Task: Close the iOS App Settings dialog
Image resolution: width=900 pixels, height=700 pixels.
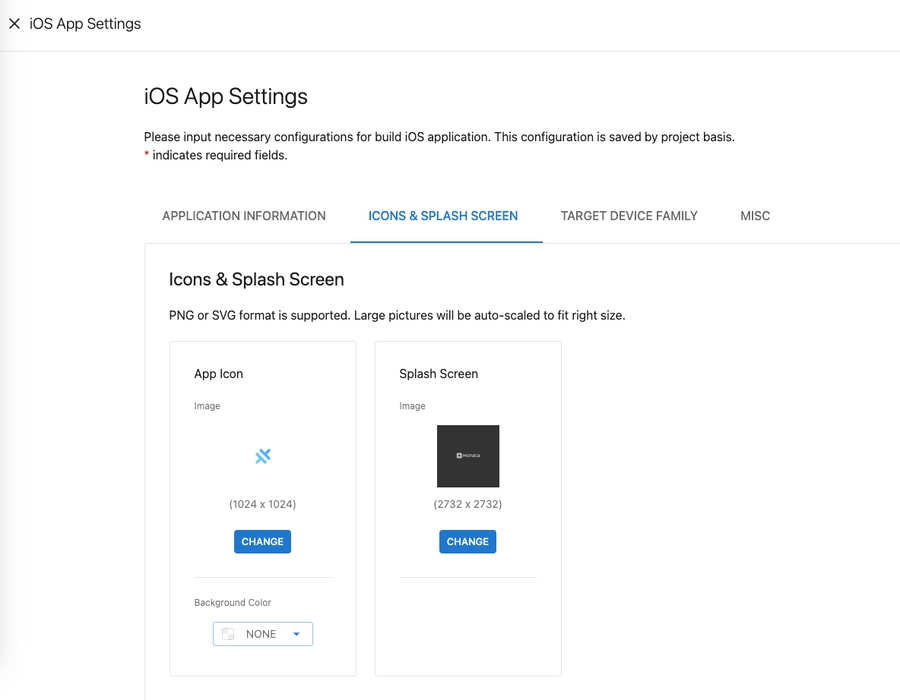Action: (14, 24)
